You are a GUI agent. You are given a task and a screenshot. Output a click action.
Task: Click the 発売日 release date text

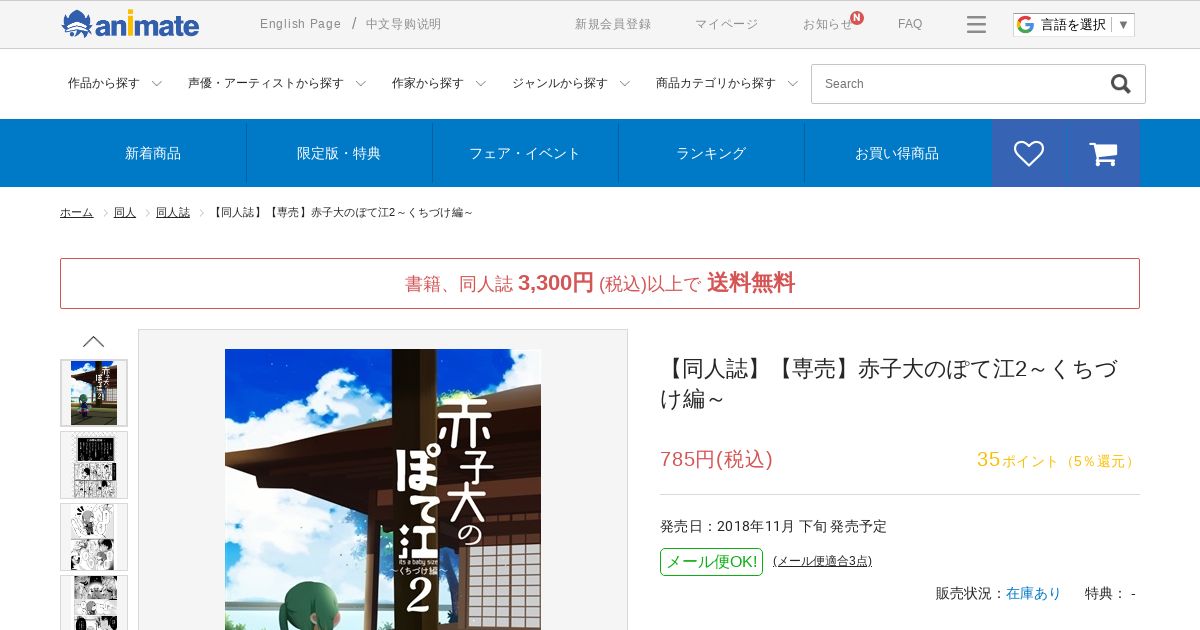[x=773, y=526]
